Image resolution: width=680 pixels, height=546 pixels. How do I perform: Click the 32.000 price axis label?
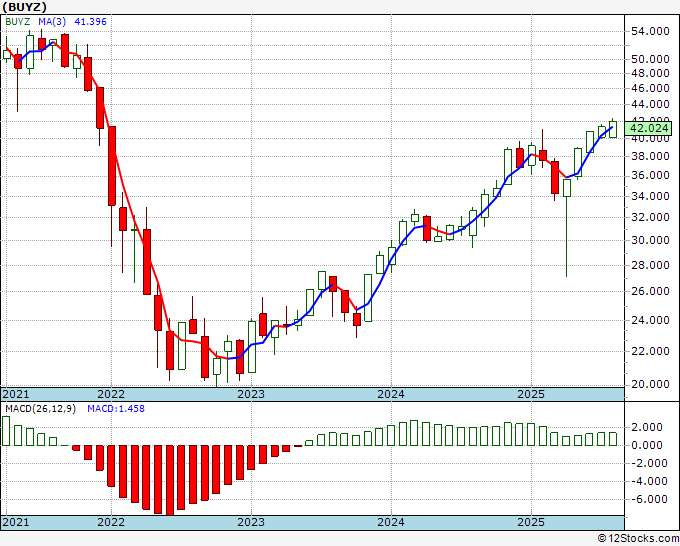click(650, 218)
